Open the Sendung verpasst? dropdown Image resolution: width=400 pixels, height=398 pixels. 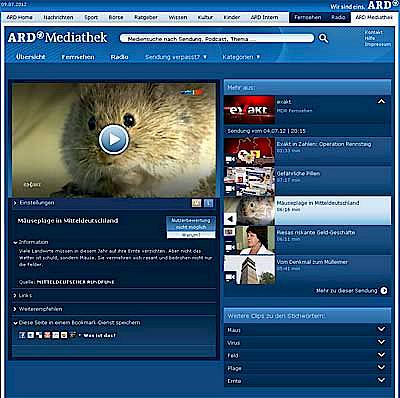coord(176,57)
